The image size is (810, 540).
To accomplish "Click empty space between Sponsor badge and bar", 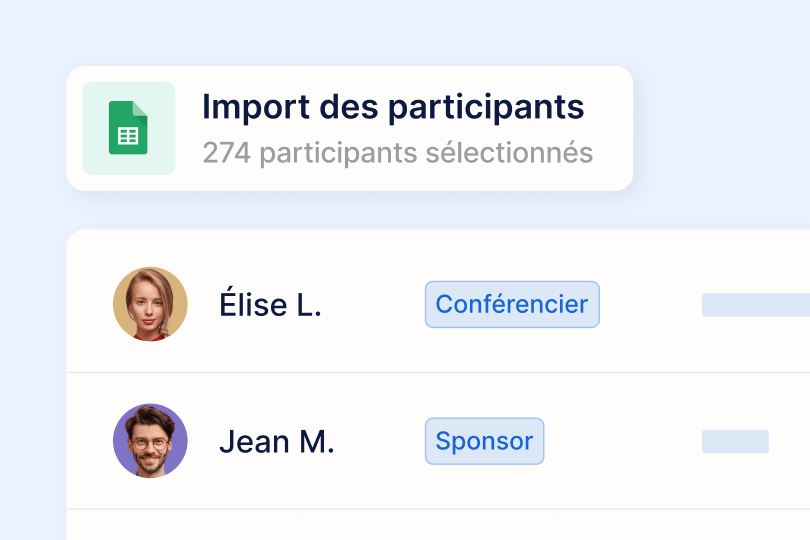I will click(622, 441).
